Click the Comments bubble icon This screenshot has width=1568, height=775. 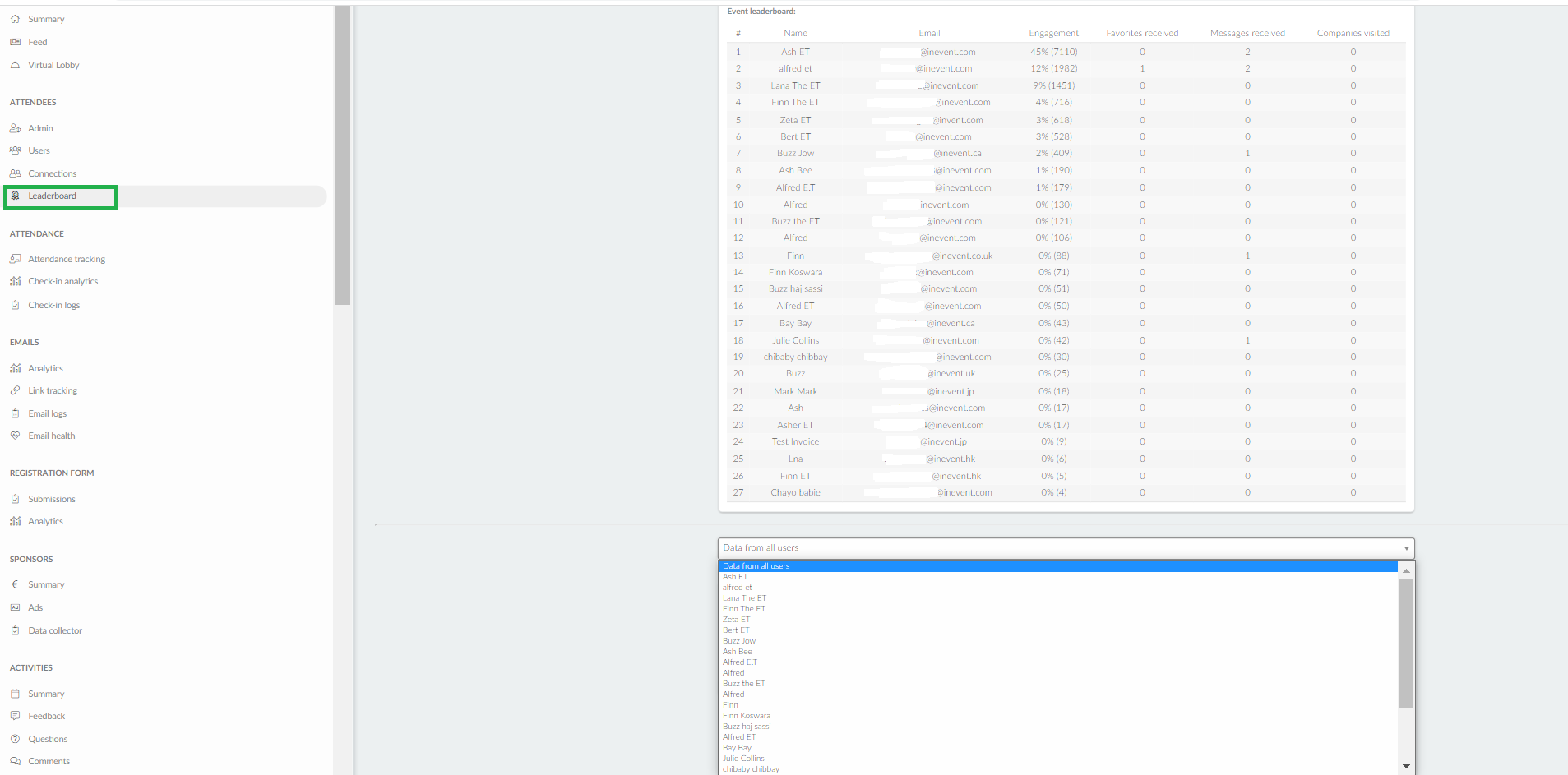point(15,761)
